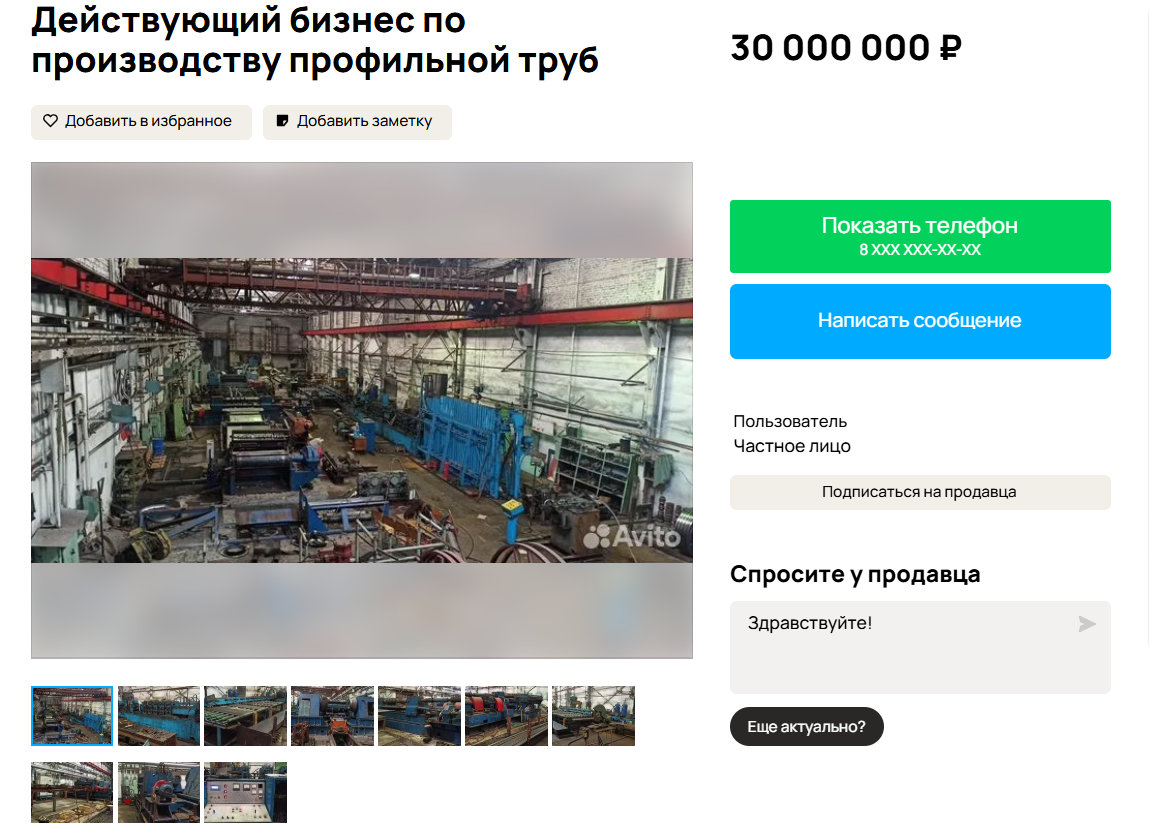Open the Пользователь seller profile link

pos(790,422)
